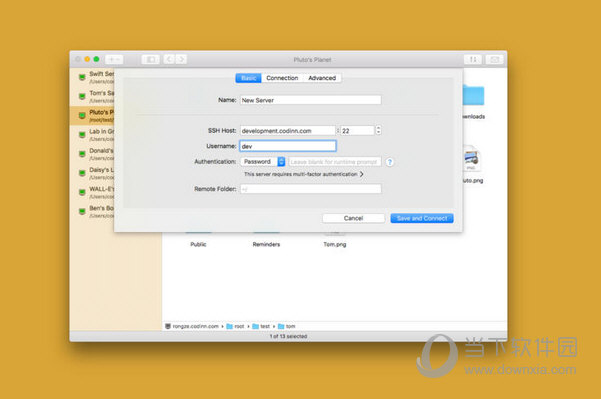Open the Downloads folder icon
The image size is (601, 399).
tap(473, 95)
